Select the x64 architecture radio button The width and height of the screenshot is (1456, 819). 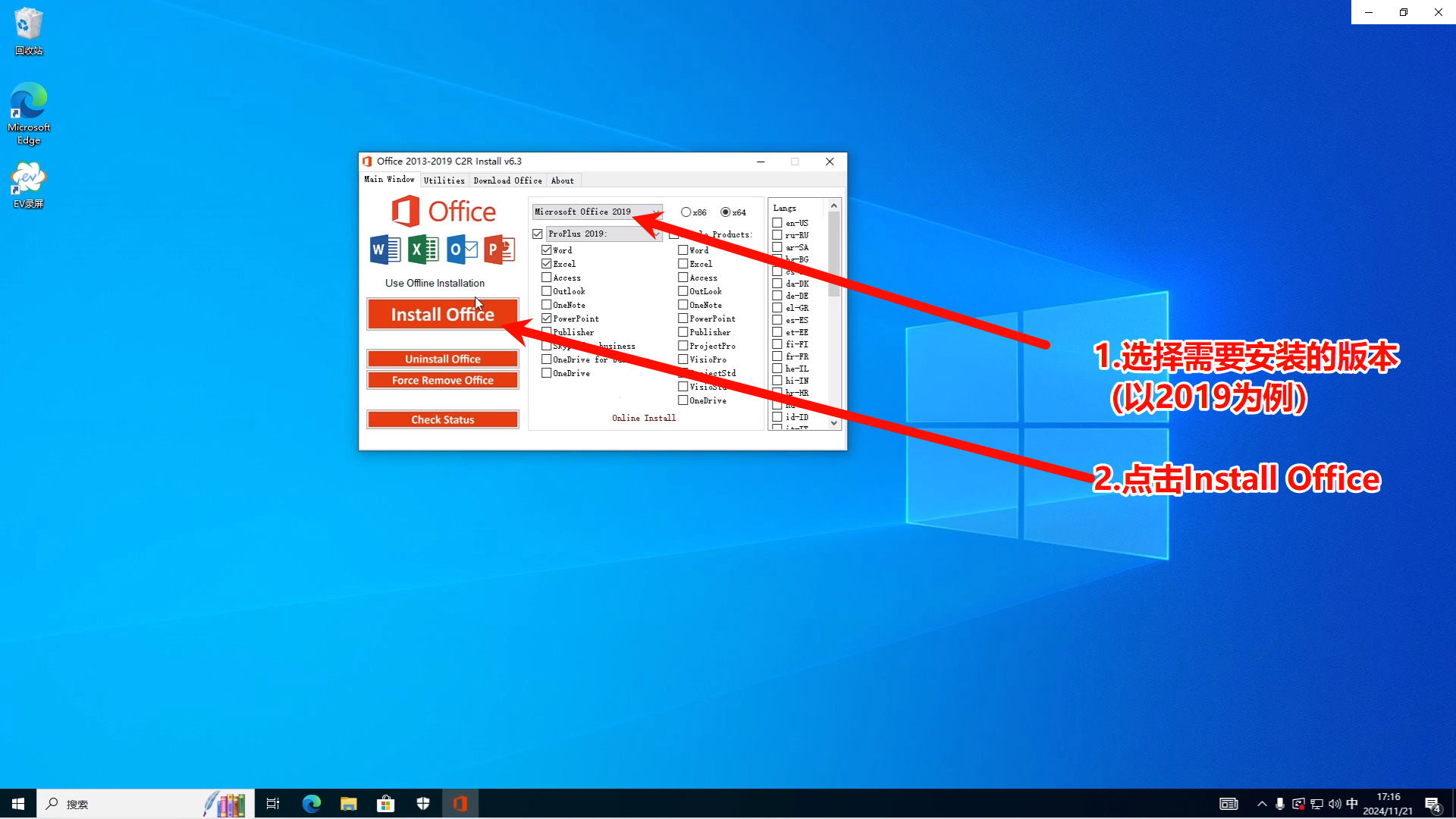point(725,212)
